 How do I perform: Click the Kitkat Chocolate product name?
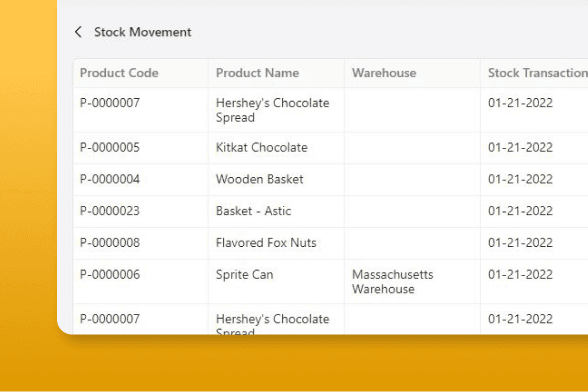click(x=262, y=147)
